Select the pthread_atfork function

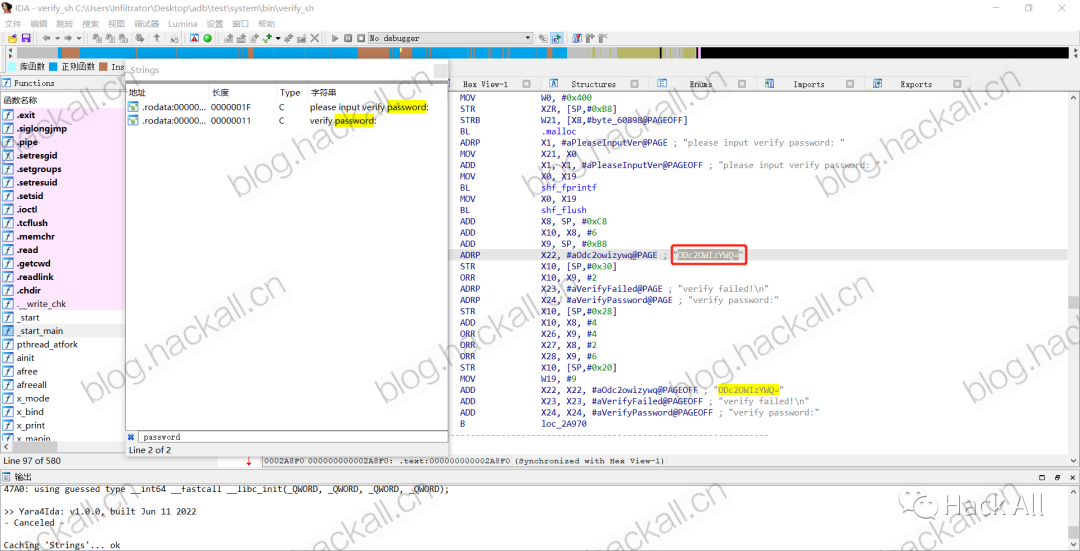pyautogui.click(x=63, y=344)
